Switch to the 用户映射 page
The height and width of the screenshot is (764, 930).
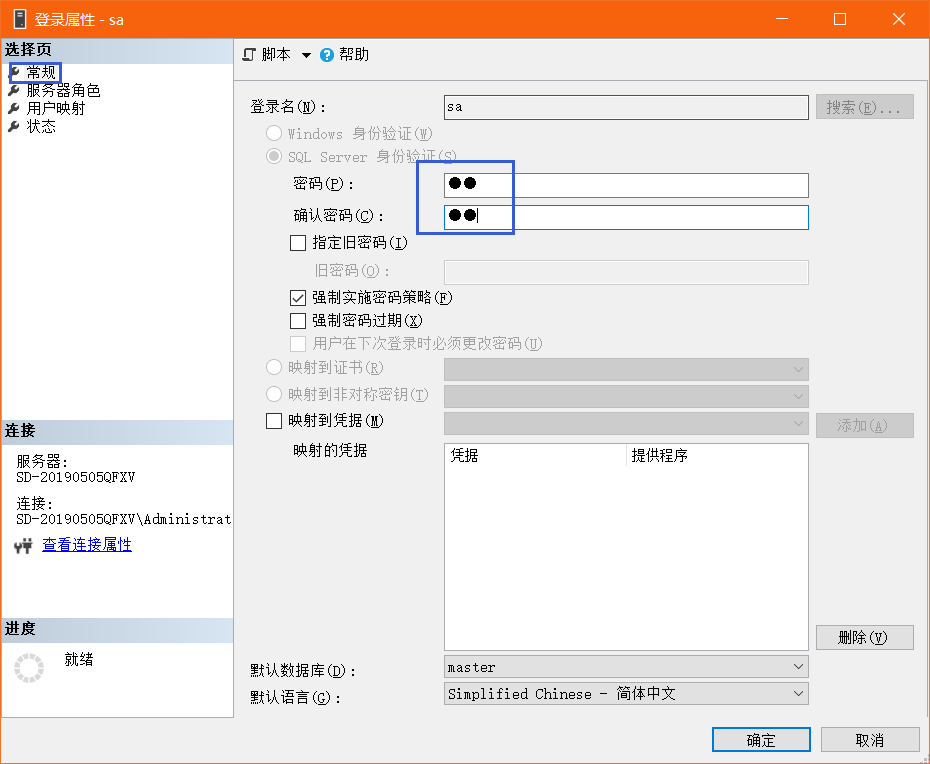tap(56, 108)
